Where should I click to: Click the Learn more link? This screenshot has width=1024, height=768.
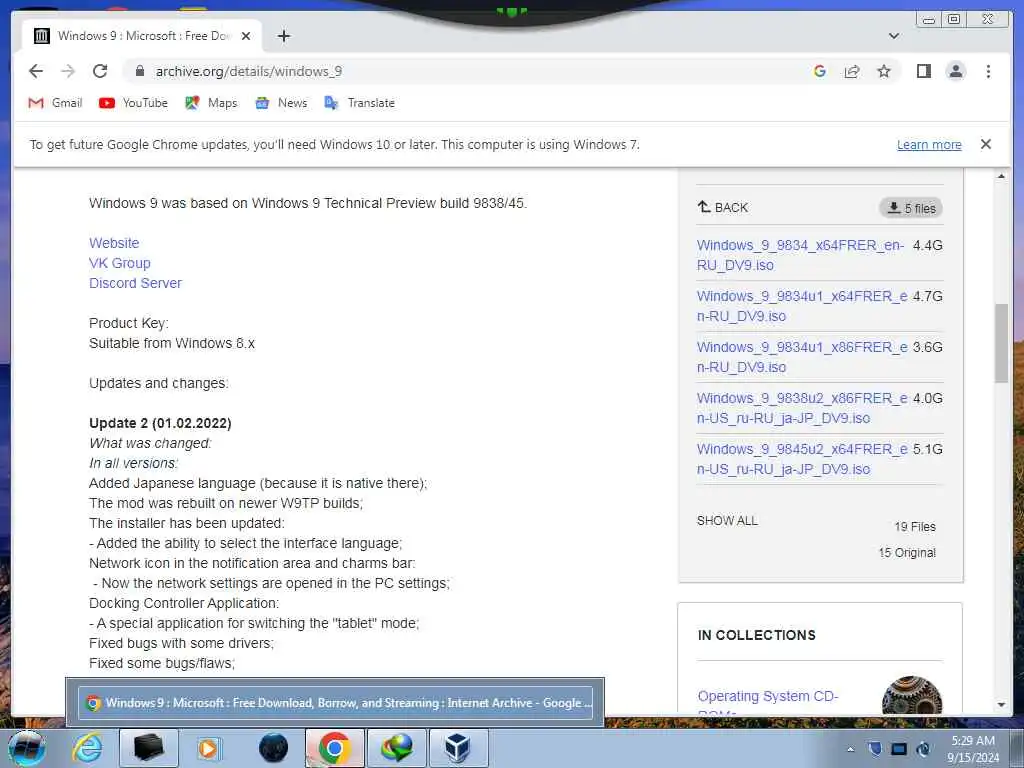[929, 144]
